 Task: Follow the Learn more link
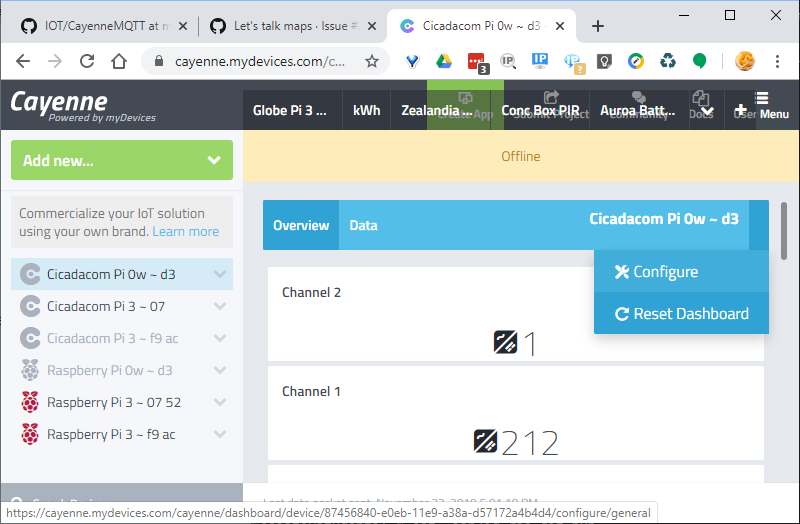(x=186, y=231)
